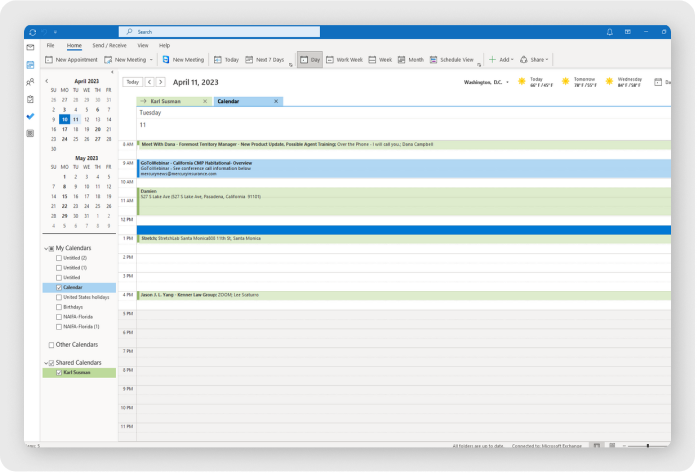
Task: Open Mail from the left navigation bar
Action: coord(31,47)
